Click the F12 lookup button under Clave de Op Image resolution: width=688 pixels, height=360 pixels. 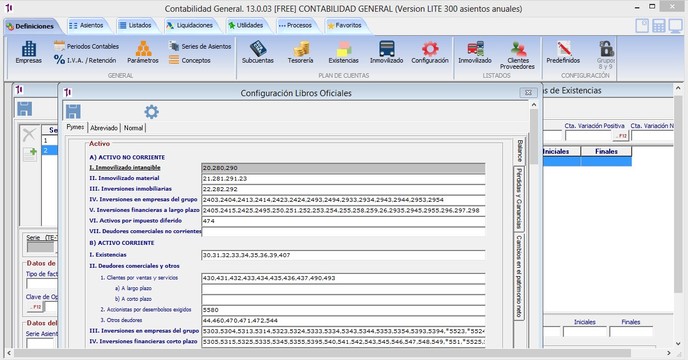35,307
